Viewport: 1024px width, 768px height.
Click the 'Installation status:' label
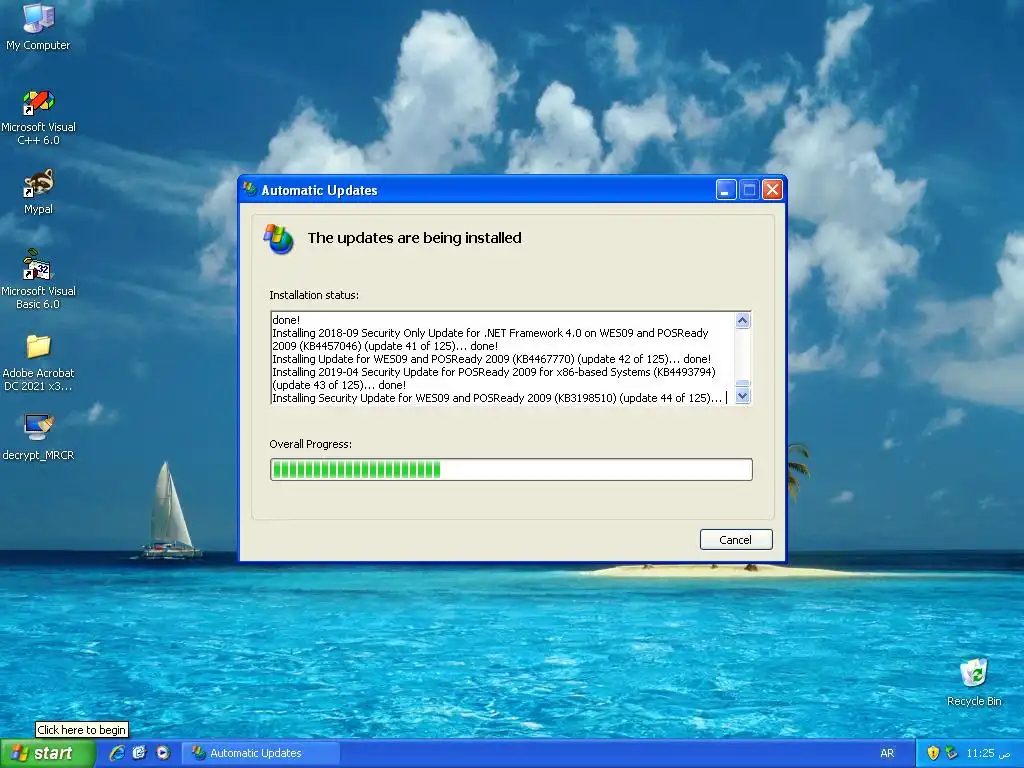(314, 295)
